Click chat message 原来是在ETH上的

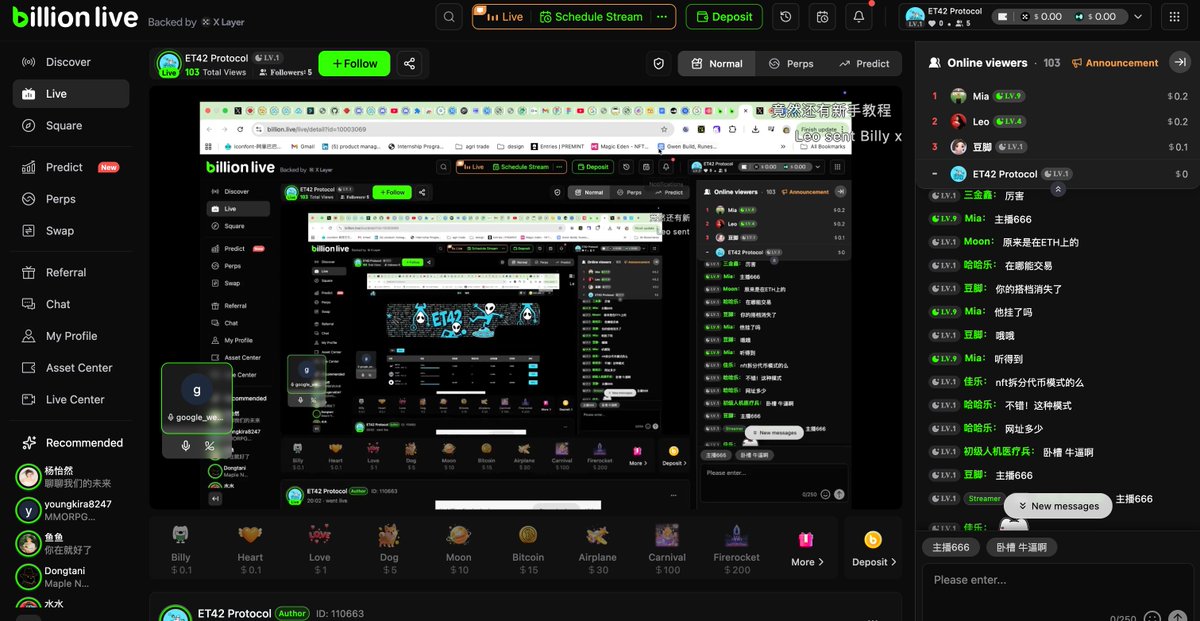[1041, 242]
